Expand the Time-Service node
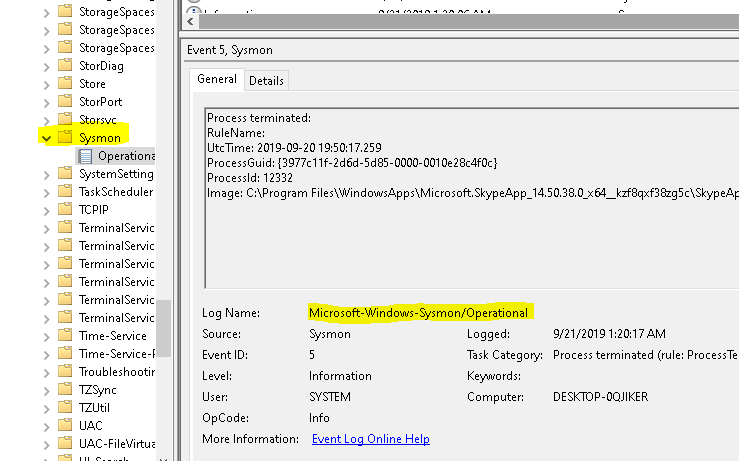Image resolution: width=739 pixels, height=461 pixels. pos(47,337)
